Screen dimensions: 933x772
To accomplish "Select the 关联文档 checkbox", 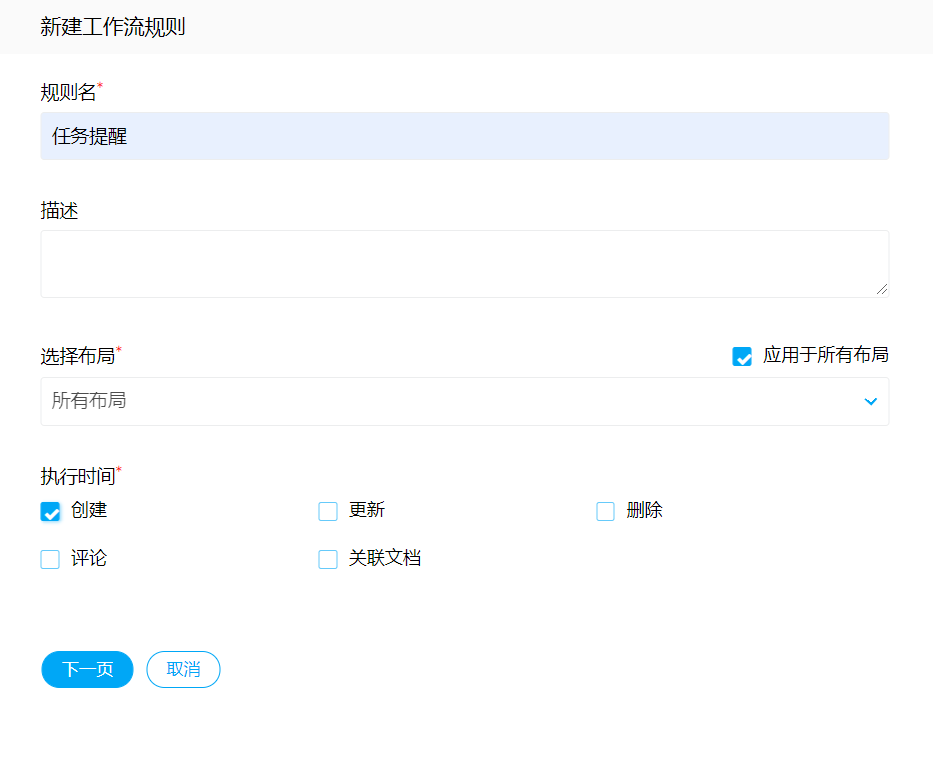I will click(328, 560).
